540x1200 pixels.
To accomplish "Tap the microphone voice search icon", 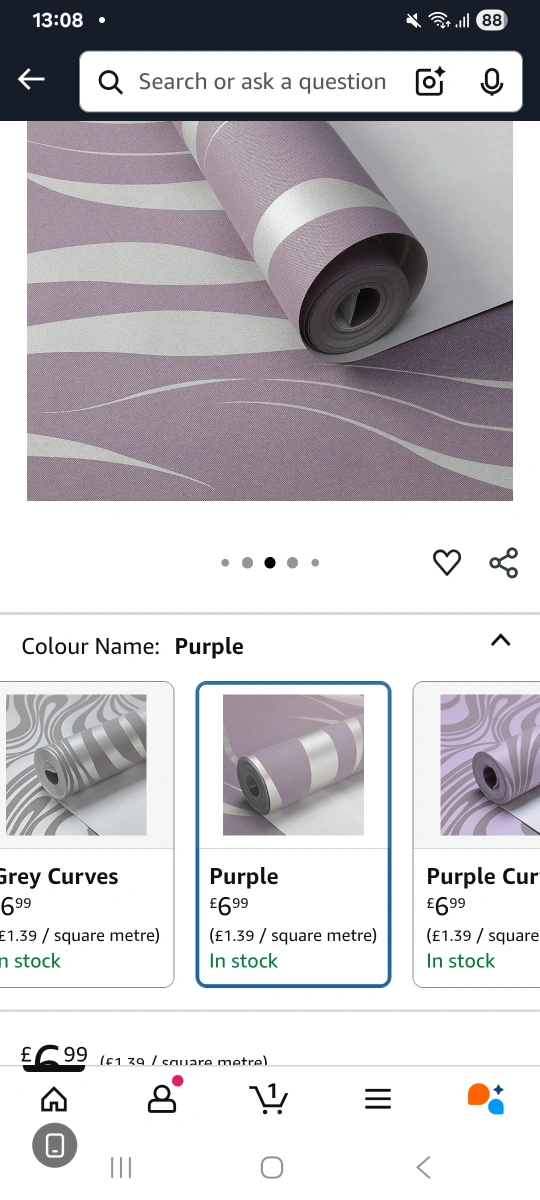I will pyautogui.click(x=491, y=82).
